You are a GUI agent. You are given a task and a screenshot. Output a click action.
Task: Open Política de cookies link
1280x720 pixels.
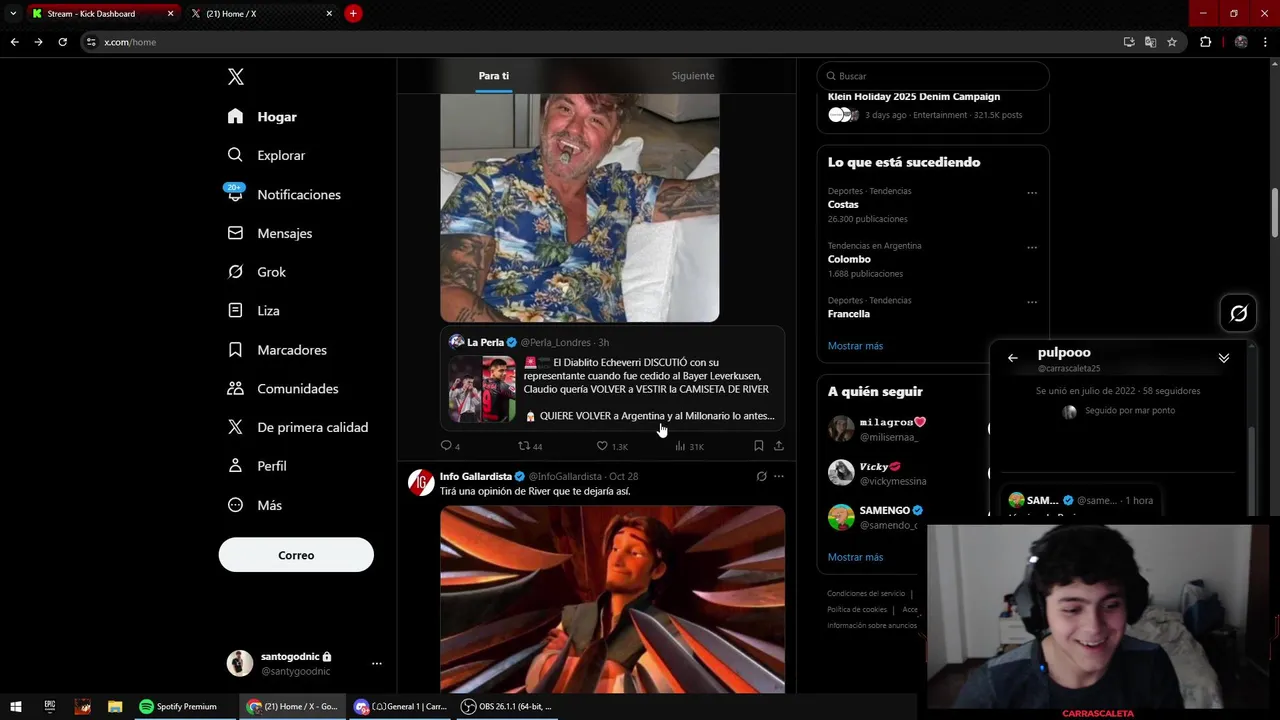pos(857,609)
